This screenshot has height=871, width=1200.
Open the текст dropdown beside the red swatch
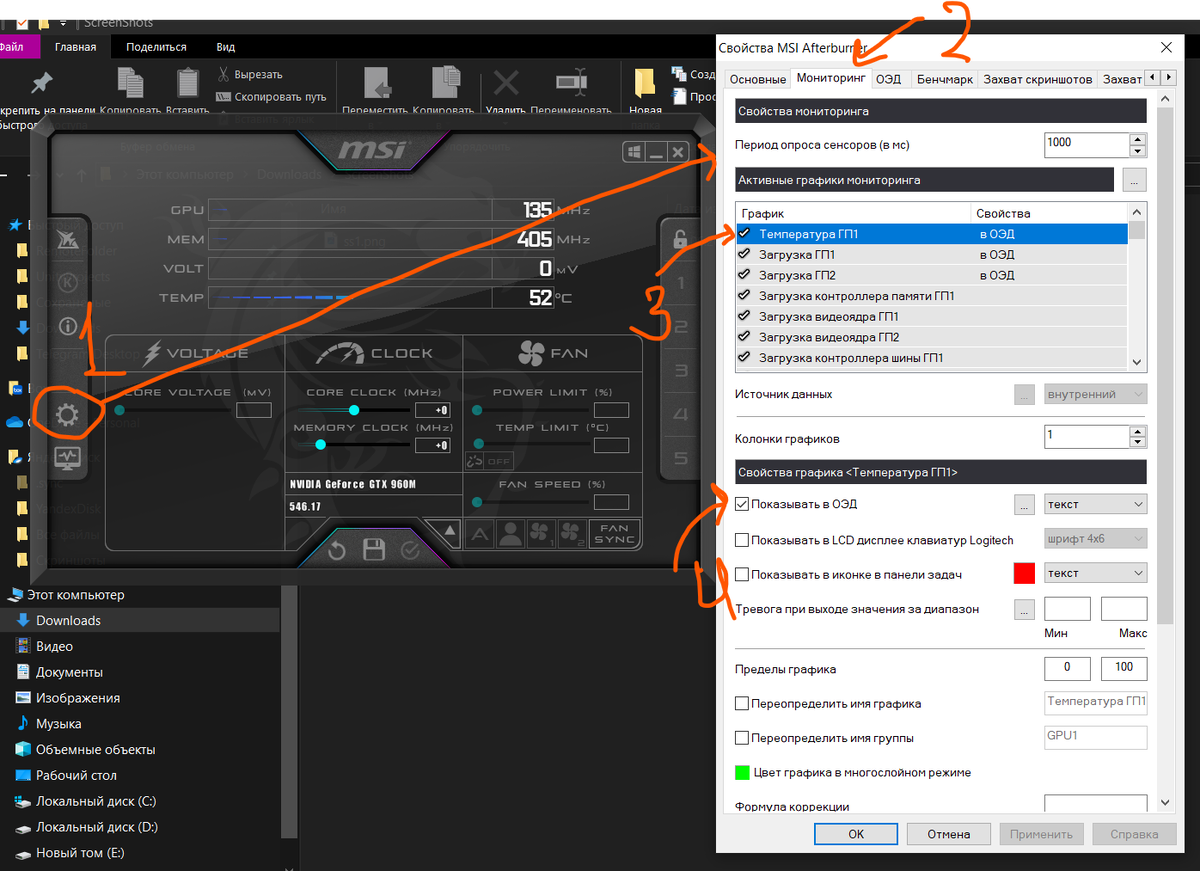pyautogui.click(x=1095, y=573)
